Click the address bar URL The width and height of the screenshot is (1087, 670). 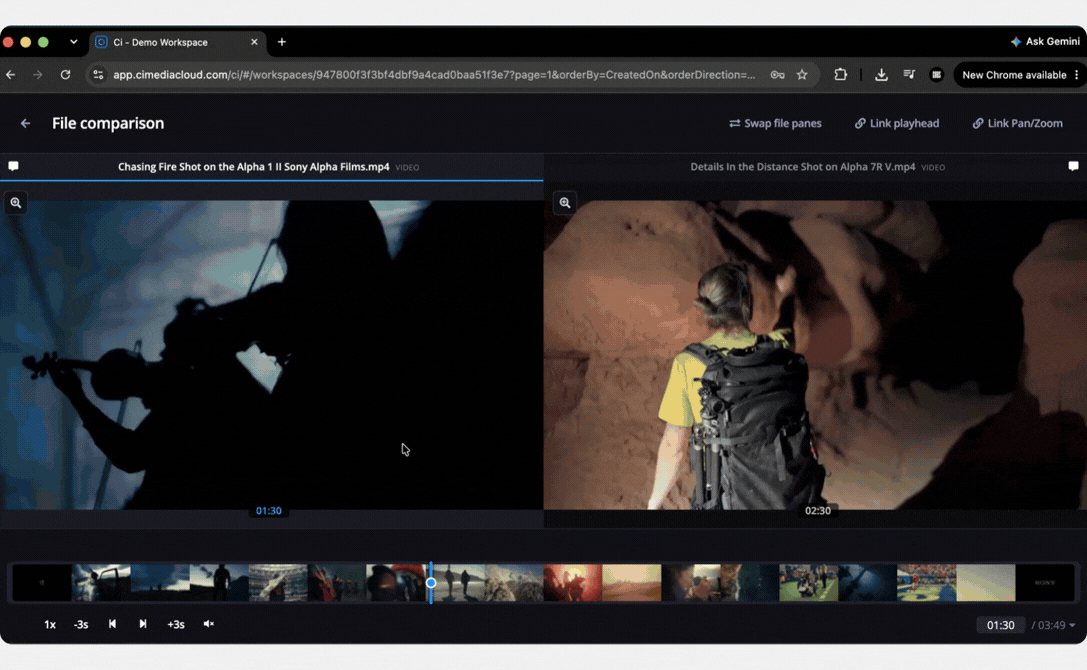pos(434,75)
